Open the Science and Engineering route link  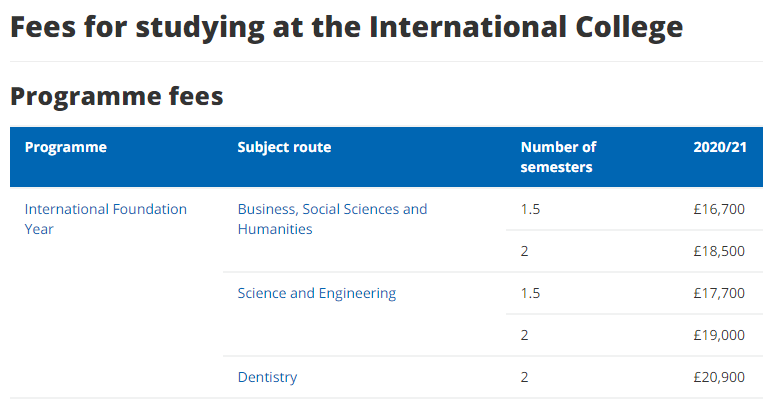317,293
